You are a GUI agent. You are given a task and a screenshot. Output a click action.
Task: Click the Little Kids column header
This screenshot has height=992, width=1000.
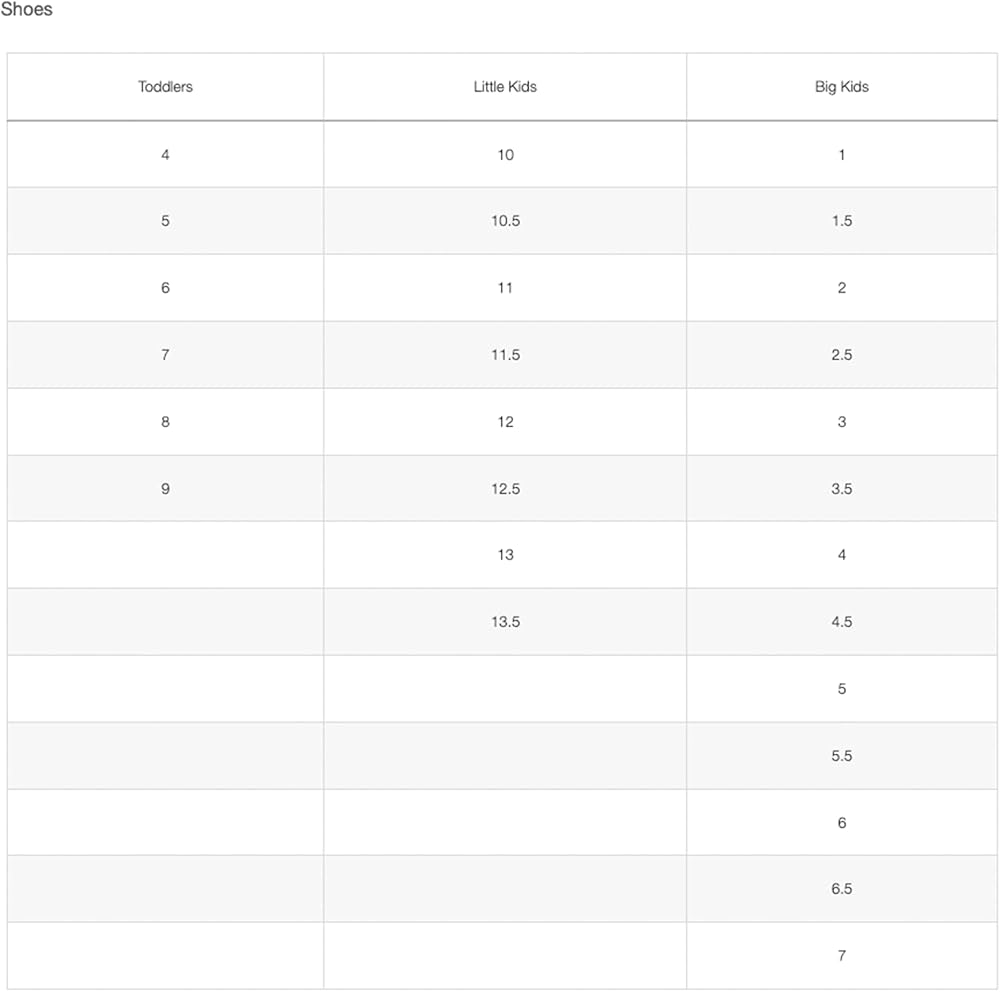[x=505, y=87]
